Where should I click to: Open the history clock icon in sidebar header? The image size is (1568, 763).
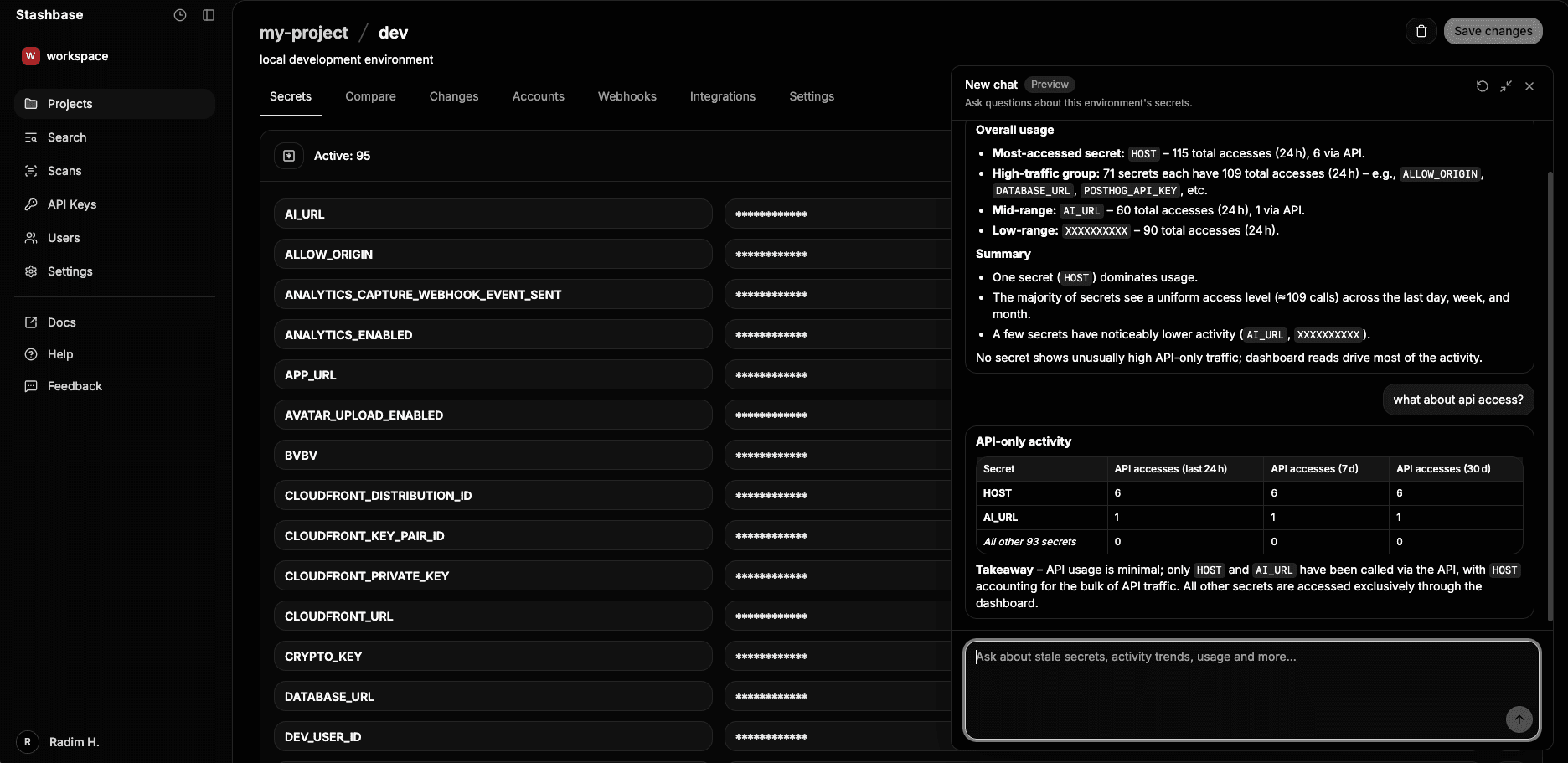180,15
